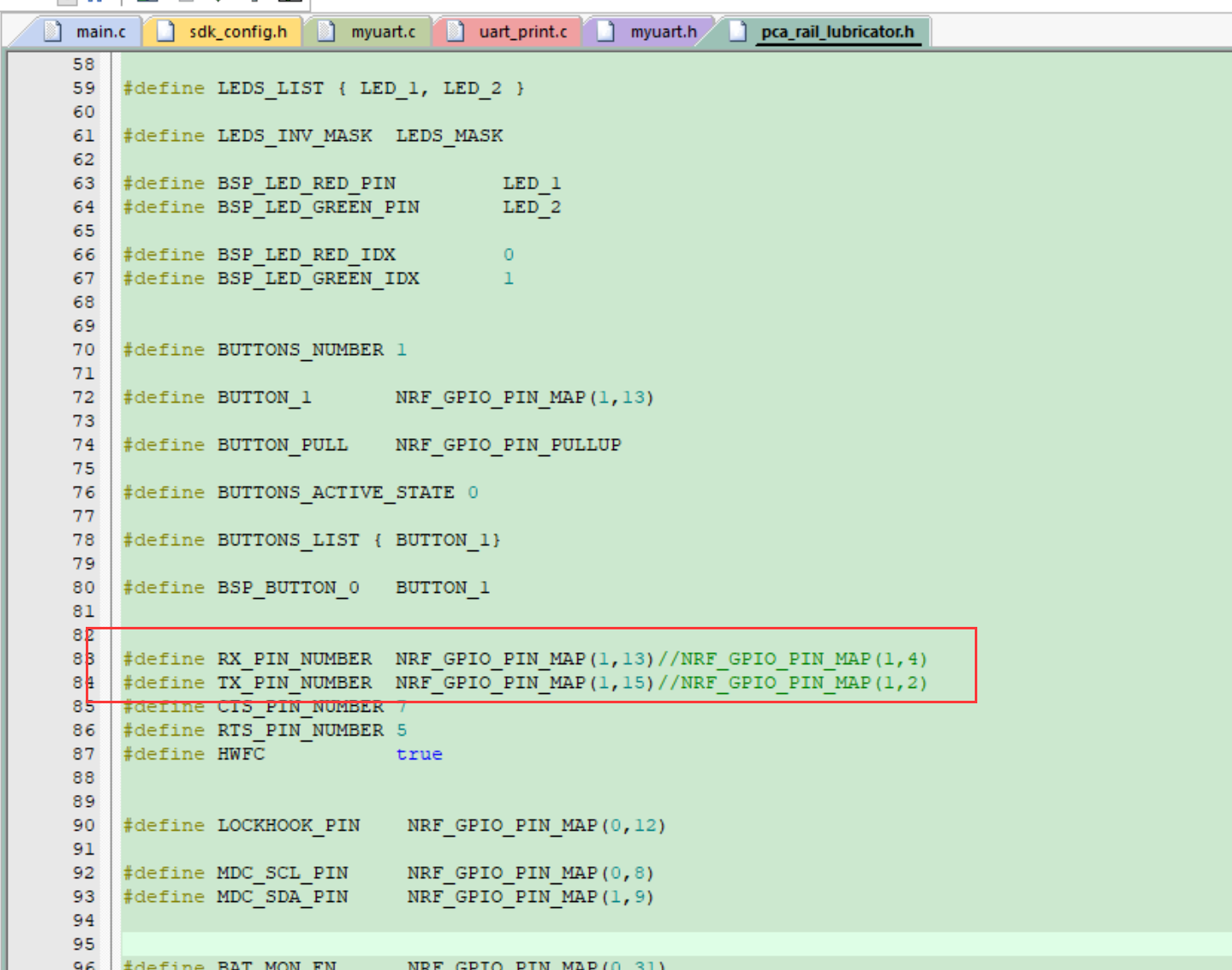Click the RX_PIN_NUMBER define
This screenshot has height=970, width=1232.
click(x=295, y=659)
